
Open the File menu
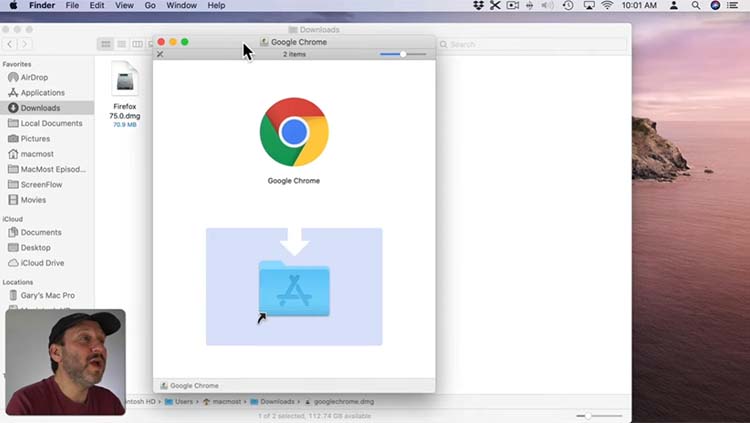click(x=72, y=5)
